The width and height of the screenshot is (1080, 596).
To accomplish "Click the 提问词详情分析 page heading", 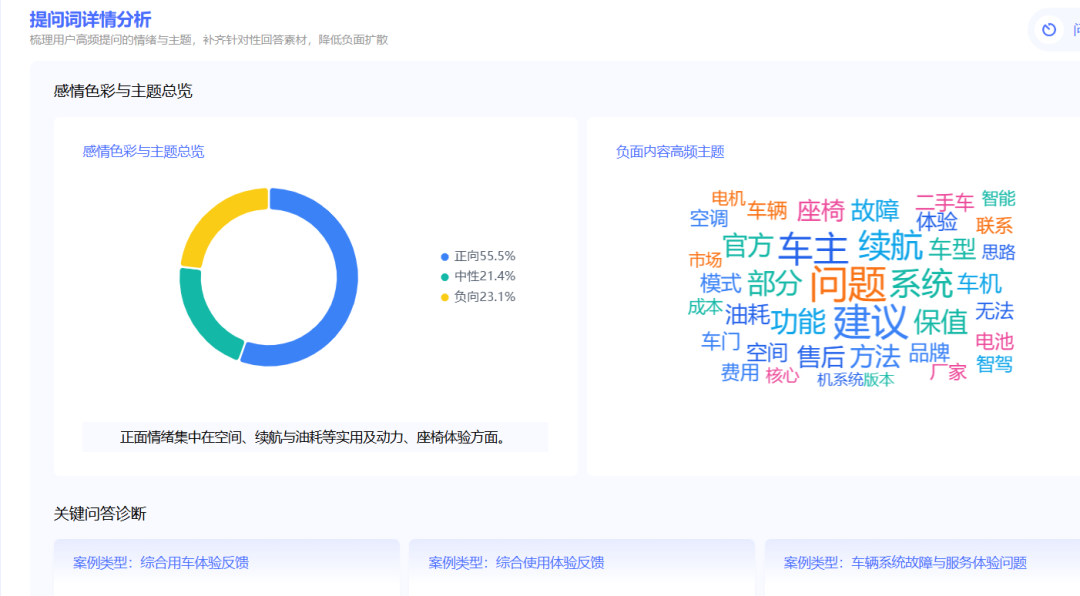I will 91,19.
